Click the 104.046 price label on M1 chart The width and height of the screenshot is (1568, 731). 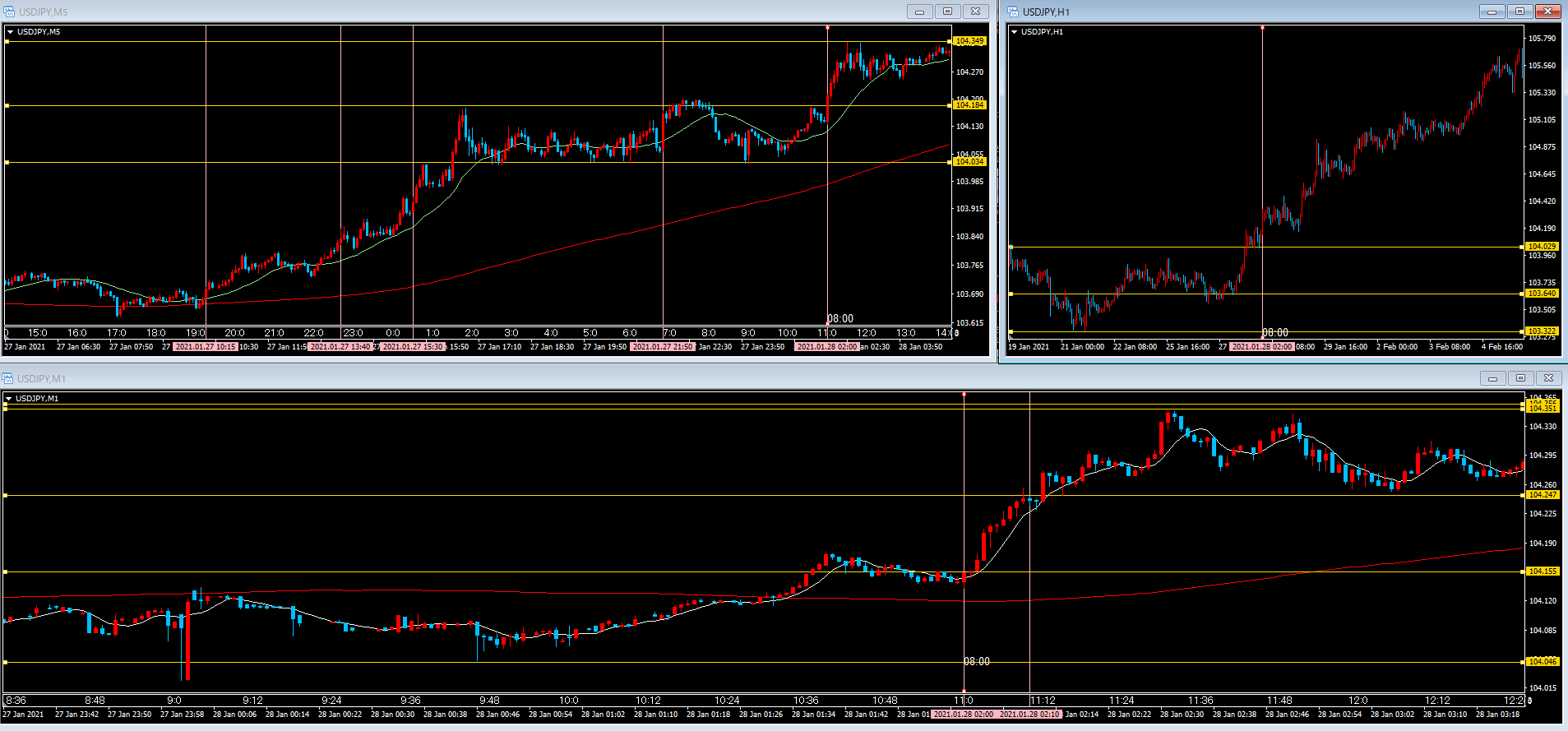point(1542,662)
